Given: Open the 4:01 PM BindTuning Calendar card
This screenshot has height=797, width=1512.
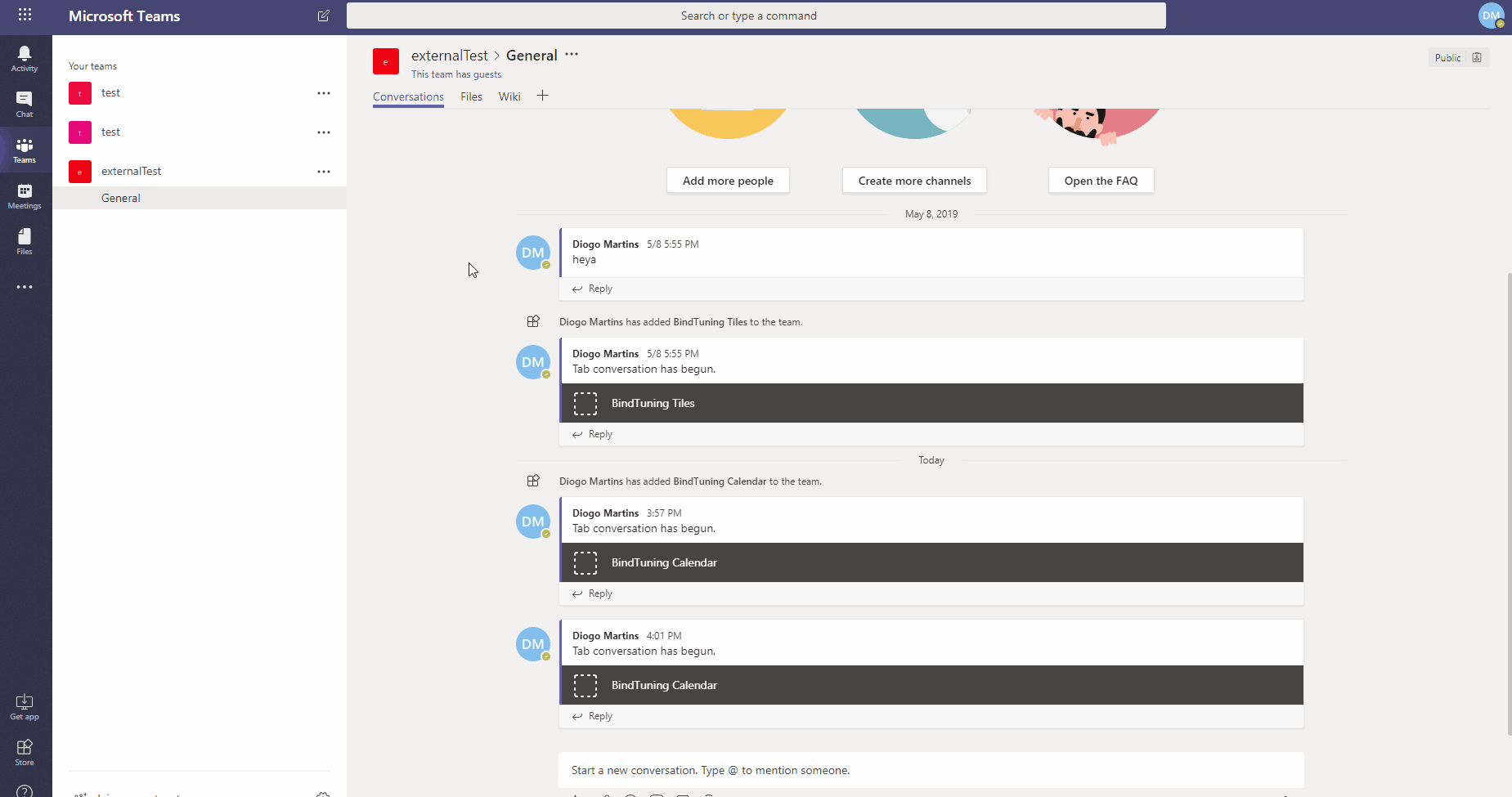Looking at the screenshot, I should click(x=932, y=685).
